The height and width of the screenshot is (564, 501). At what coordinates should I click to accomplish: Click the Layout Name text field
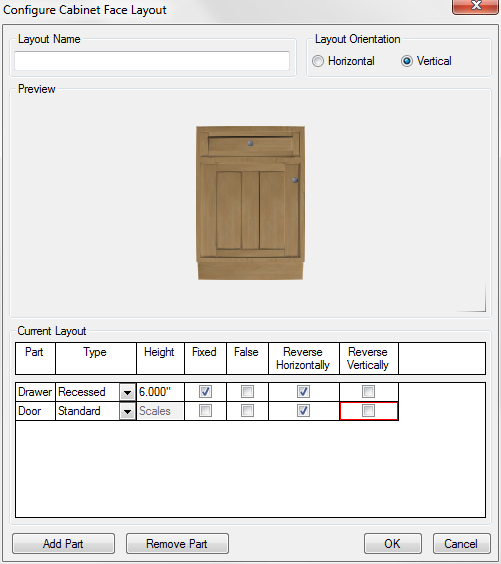coord(152,61)
